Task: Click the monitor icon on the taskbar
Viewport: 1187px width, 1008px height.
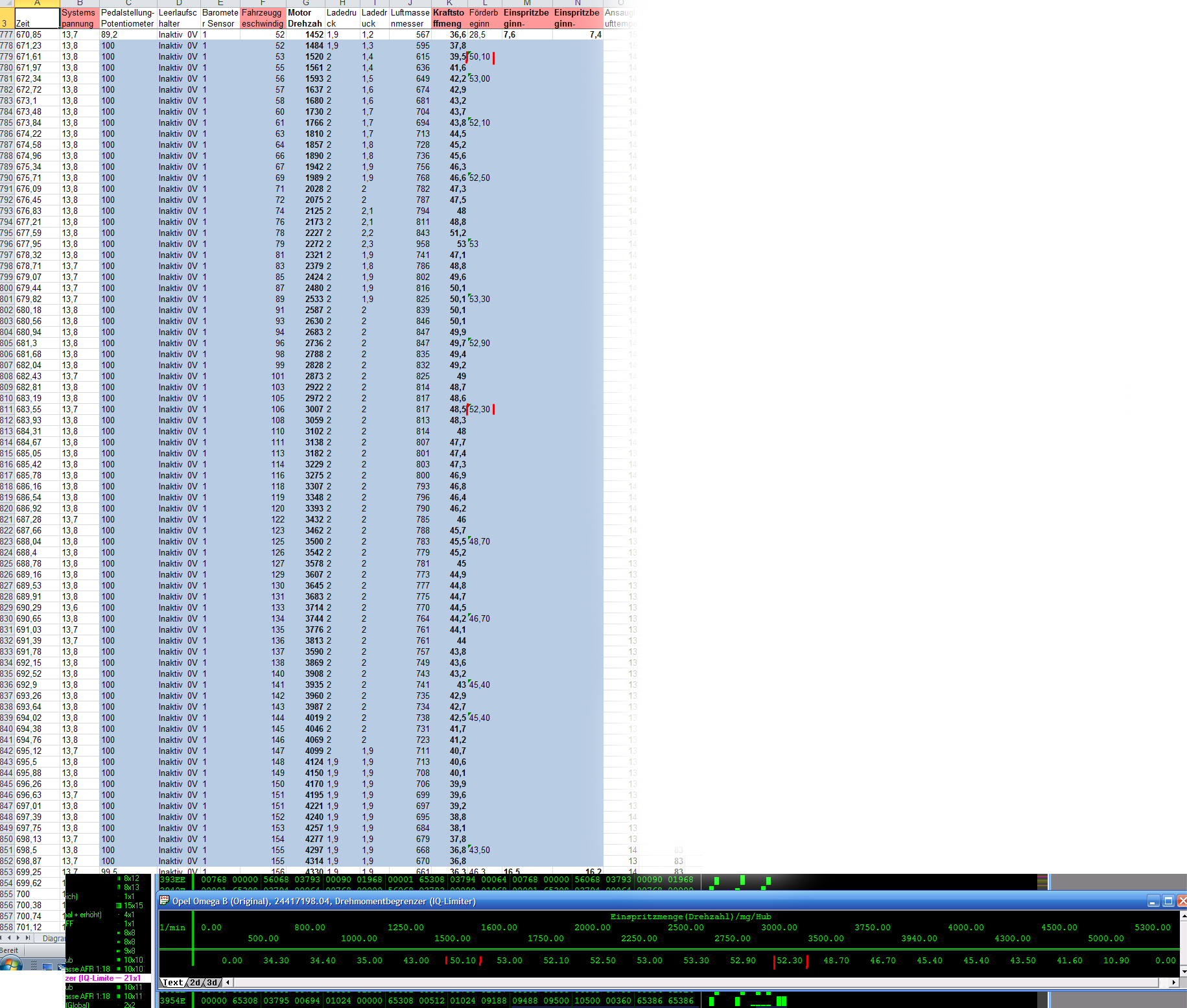Action: (x=47, y=967)
